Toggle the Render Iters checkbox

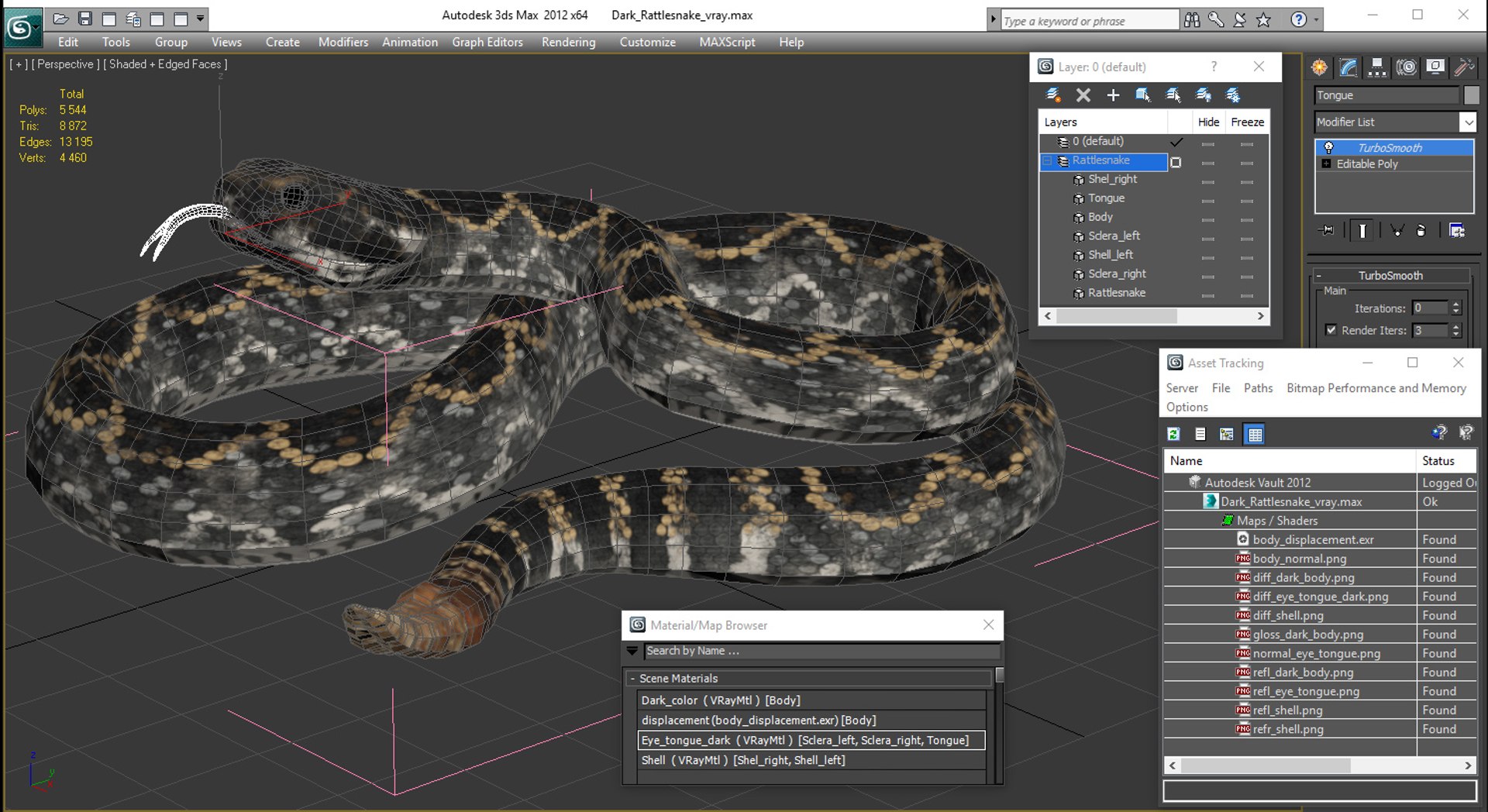pos(1331,330)
